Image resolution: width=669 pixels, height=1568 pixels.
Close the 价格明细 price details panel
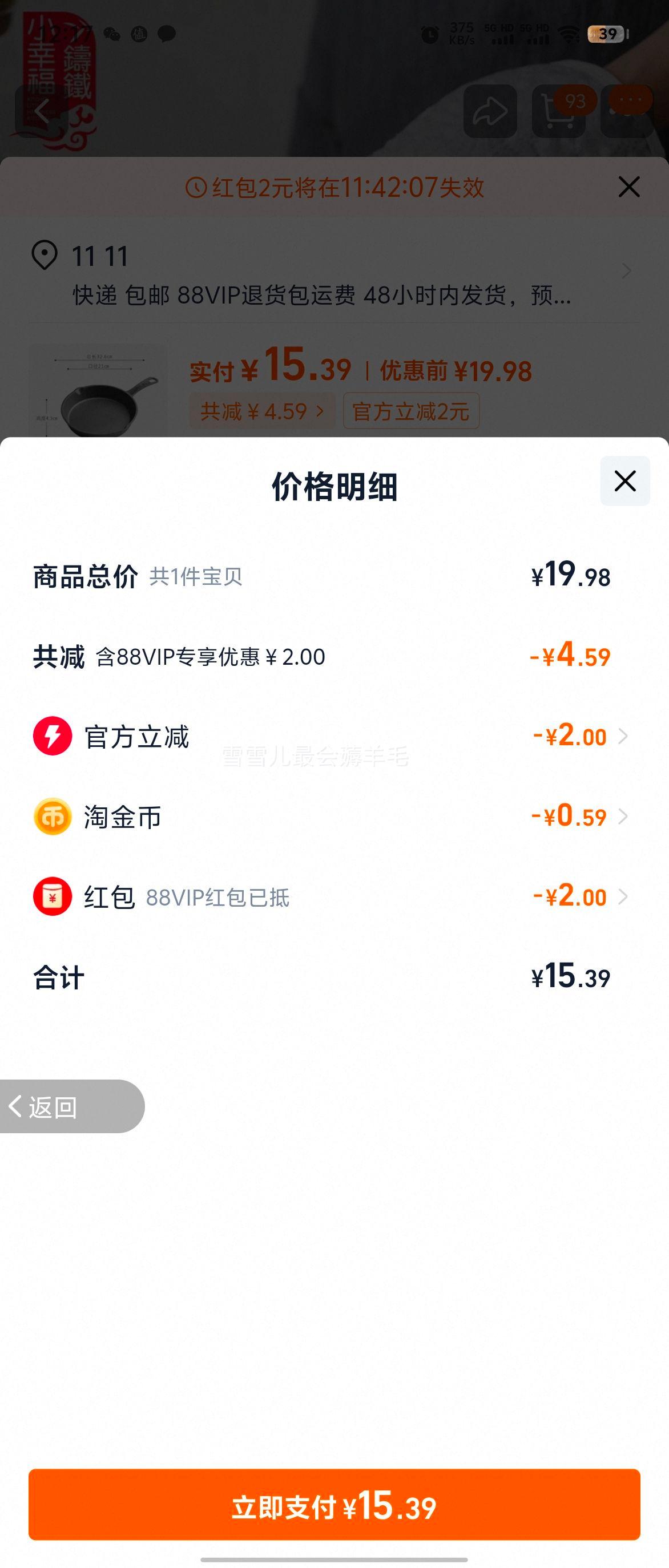[x=624, y=481]
